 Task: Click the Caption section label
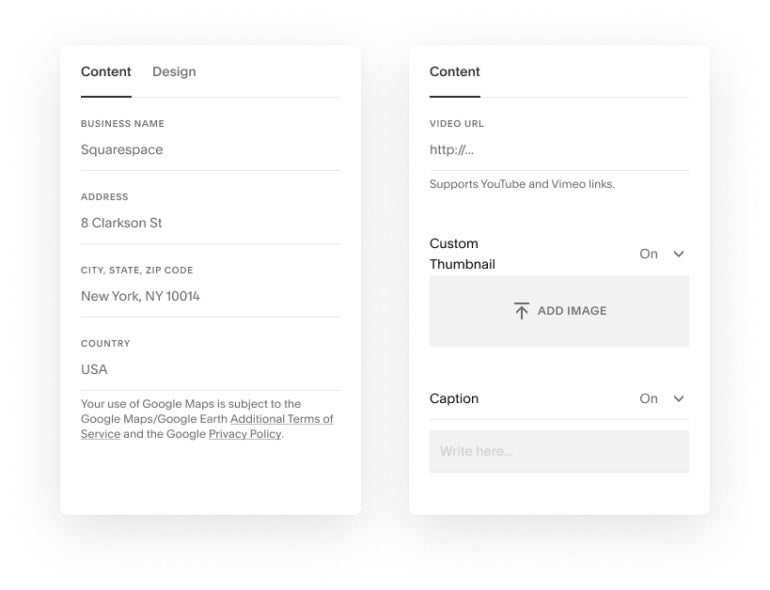click(454, 399)
